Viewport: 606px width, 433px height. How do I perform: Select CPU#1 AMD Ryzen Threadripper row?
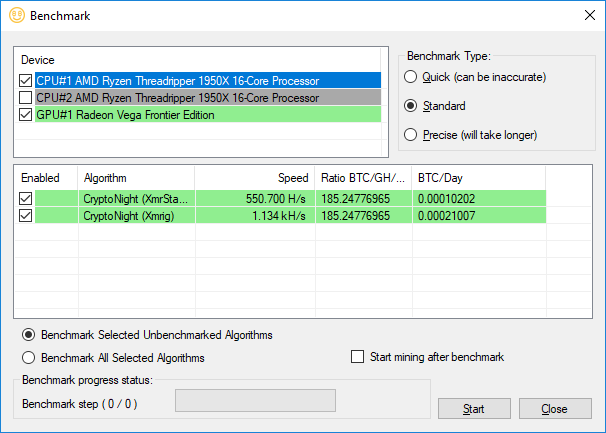(x=208, y=80)
